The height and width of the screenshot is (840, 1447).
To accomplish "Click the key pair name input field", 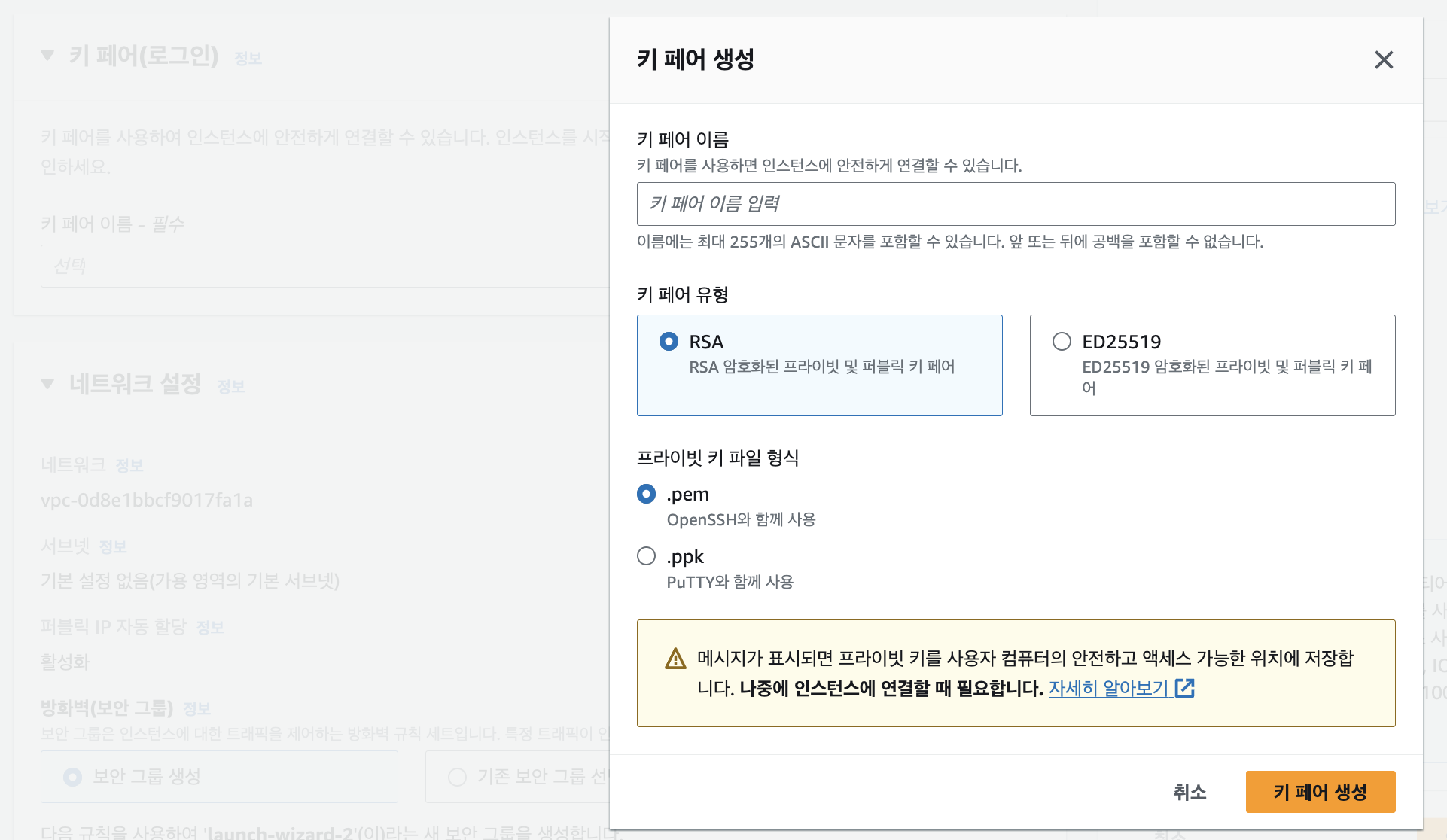I will (1015, 204).
